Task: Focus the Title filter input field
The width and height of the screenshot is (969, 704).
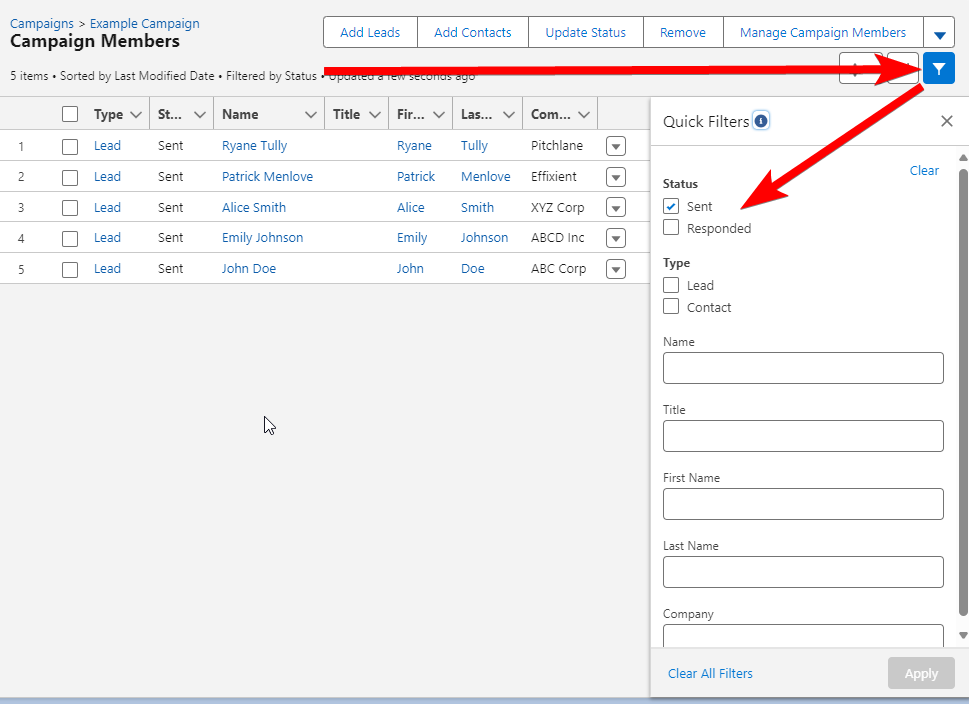Action: 803,436
